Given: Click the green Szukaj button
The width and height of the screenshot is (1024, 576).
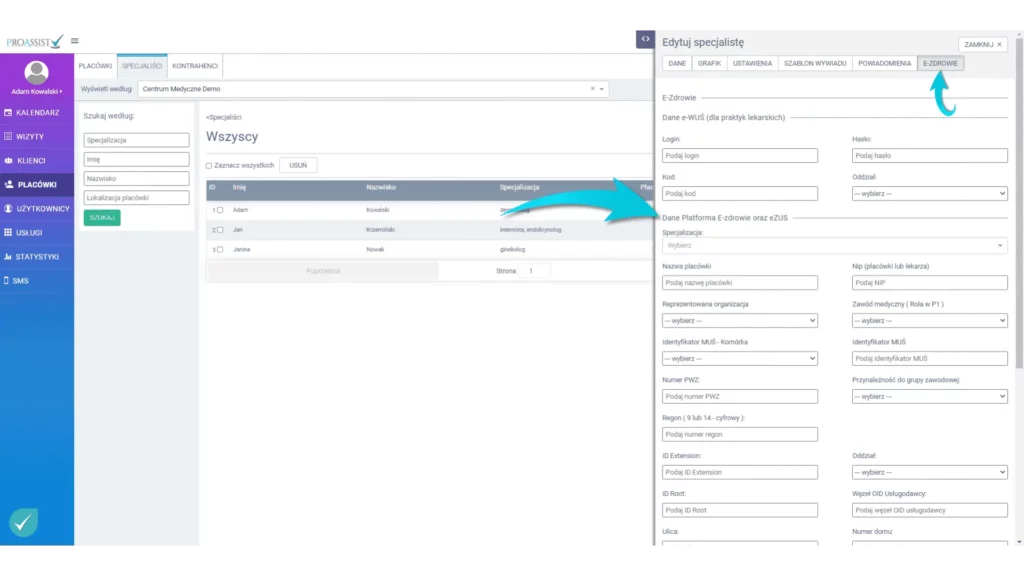Looking at the screenshot, I should tap(102, 217).
